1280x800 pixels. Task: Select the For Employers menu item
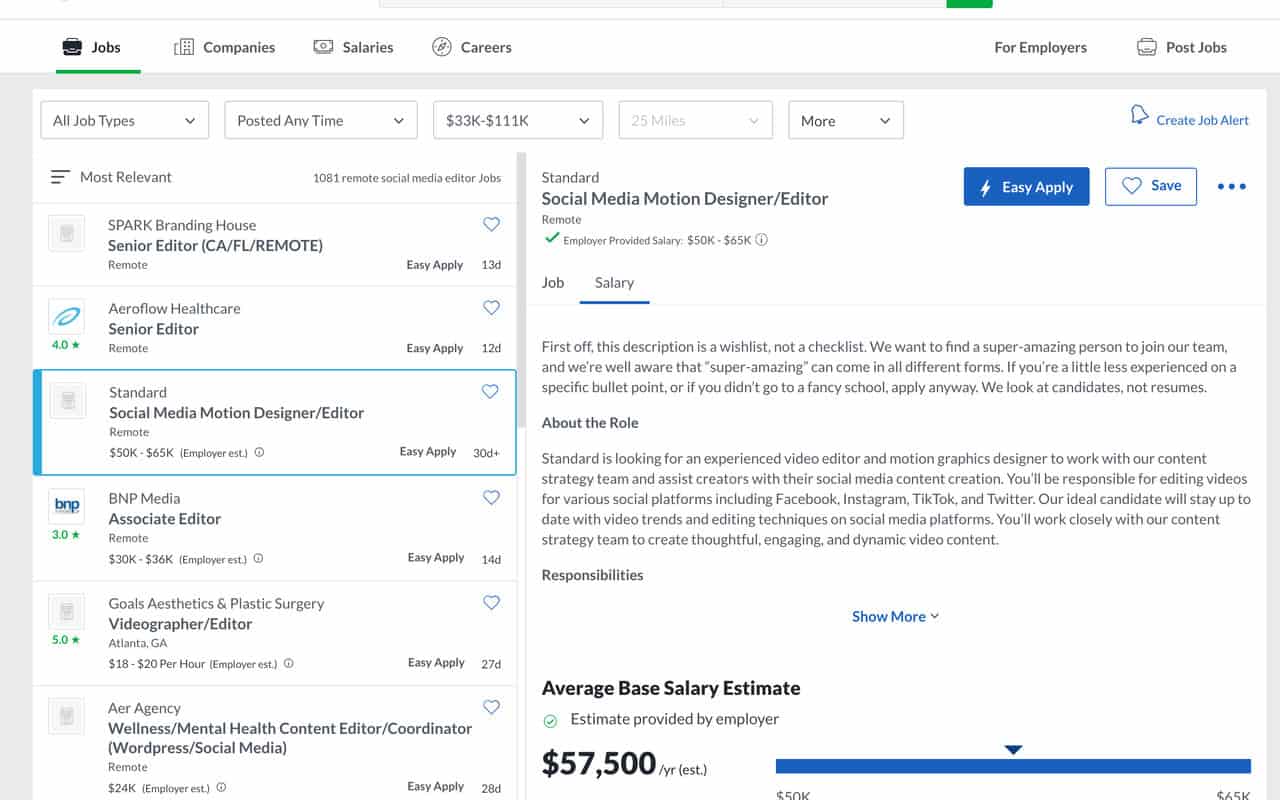pos(1040,46)
